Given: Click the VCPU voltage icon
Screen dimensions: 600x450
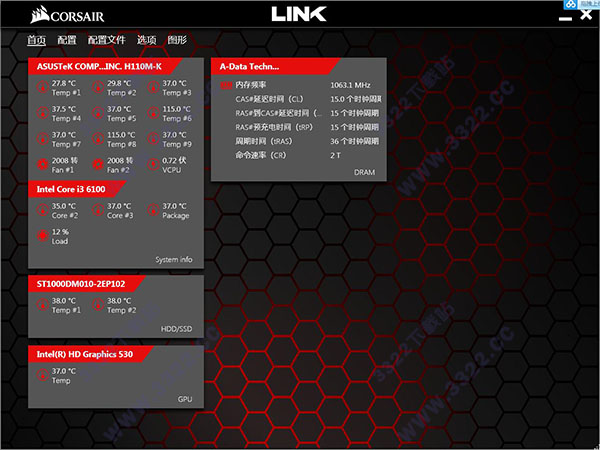Looking at the screenshot, I should [153, 165].
